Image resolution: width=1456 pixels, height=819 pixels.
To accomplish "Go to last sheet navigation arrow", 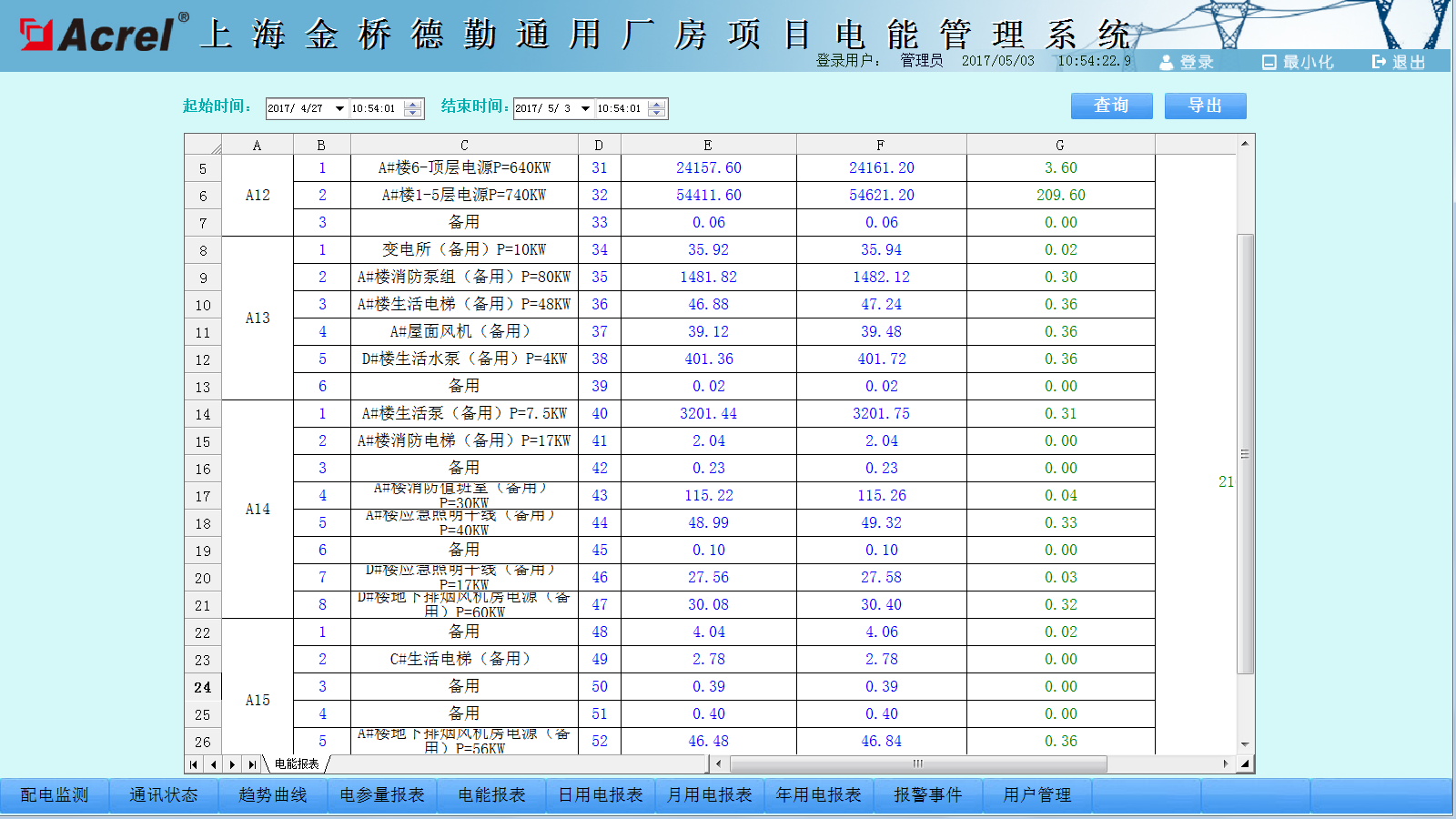I will point(252,764).
